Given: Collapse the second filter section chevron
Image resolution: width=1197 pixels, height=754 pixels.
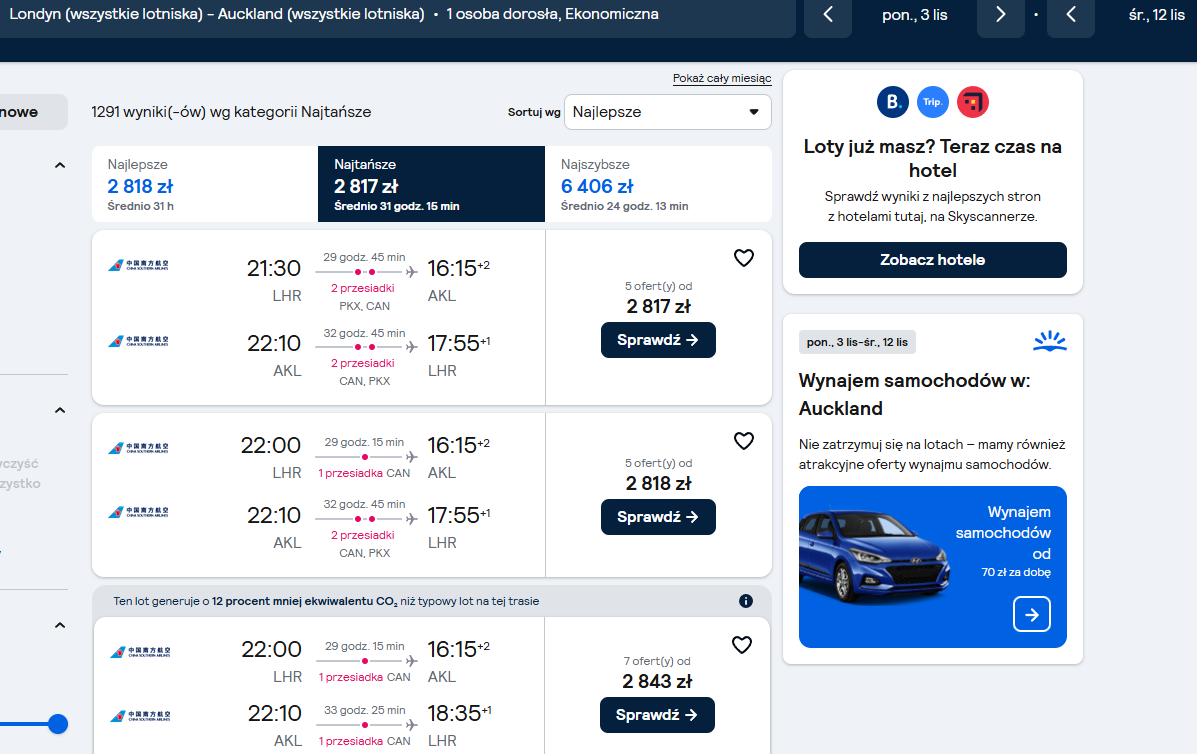Looking at the screenshot, I should (60, 411).
